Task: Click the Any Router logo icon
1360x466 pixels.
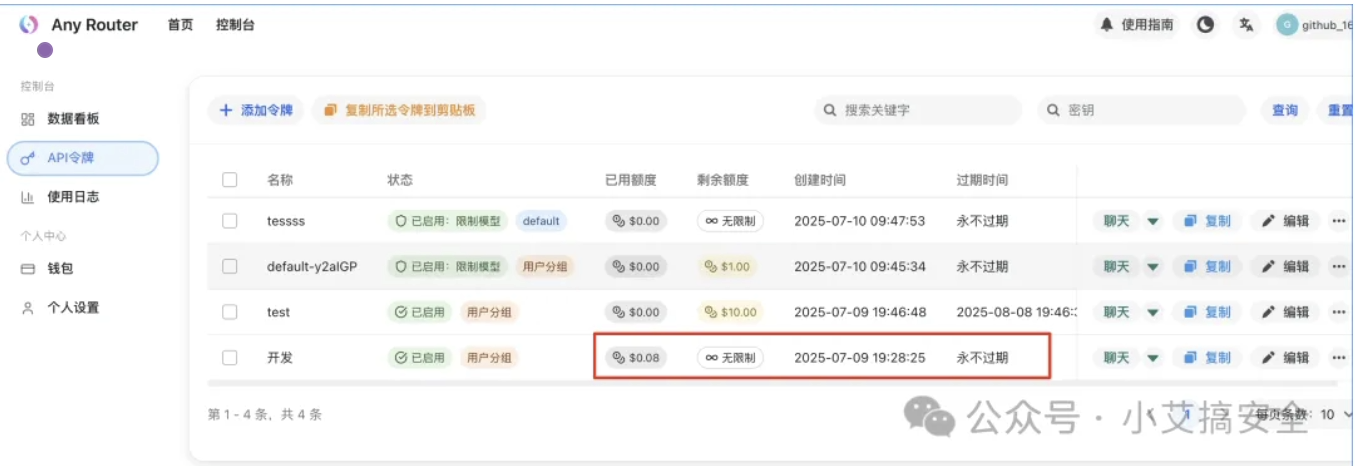Action: (28, 25)
